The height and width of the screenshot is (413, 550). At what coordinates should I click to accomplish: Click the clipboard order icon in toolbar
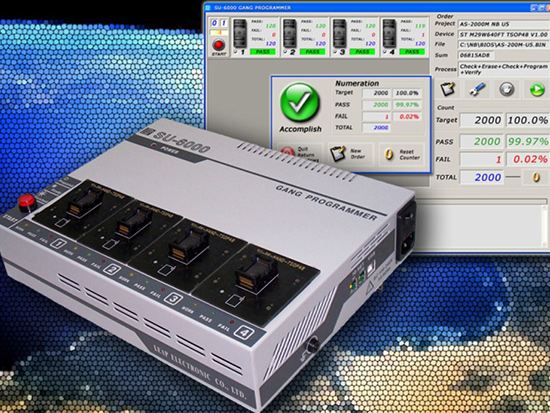click(x=448, y=89)
